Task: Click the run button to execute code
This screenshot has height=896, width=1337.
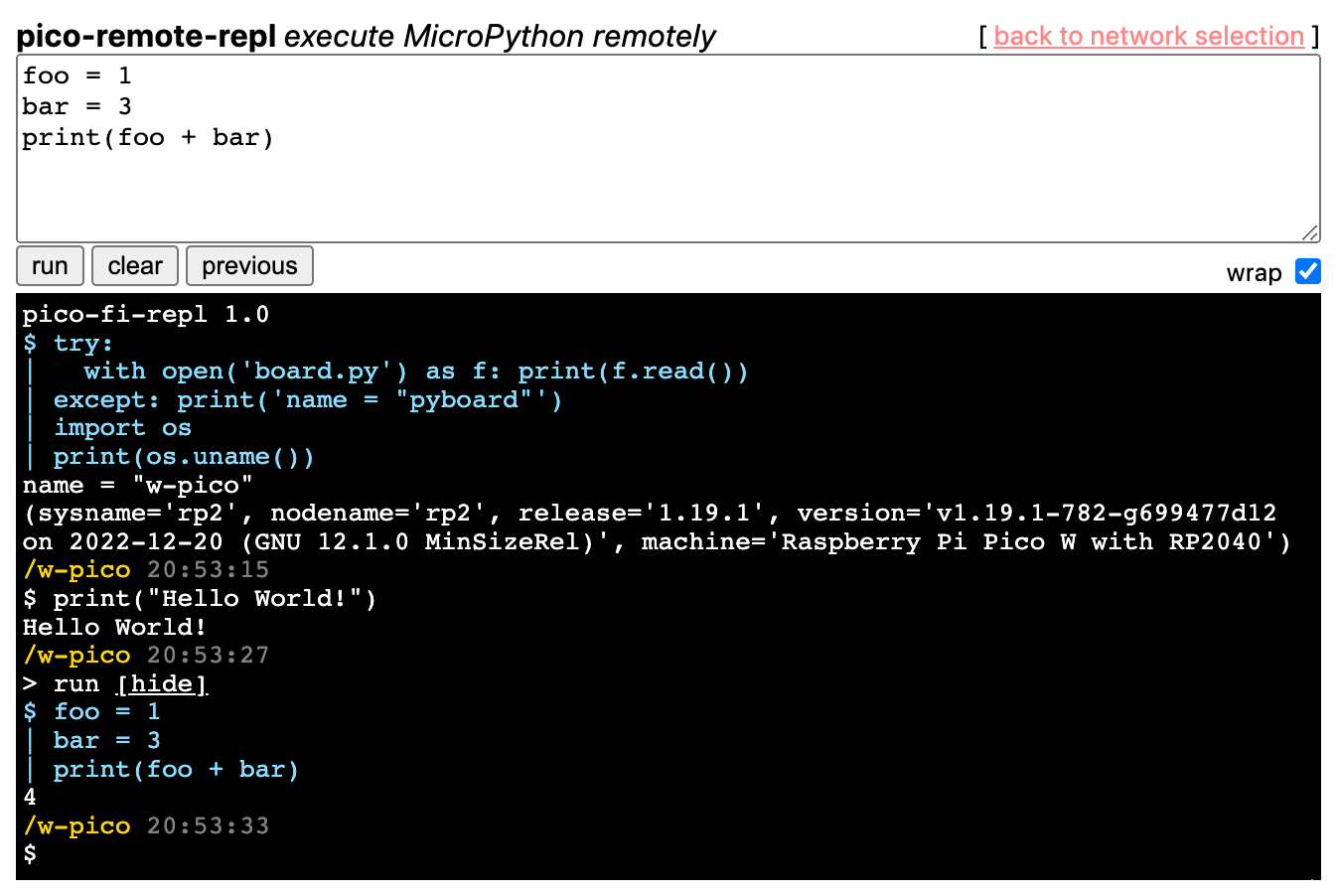Action: coord(50,265)
